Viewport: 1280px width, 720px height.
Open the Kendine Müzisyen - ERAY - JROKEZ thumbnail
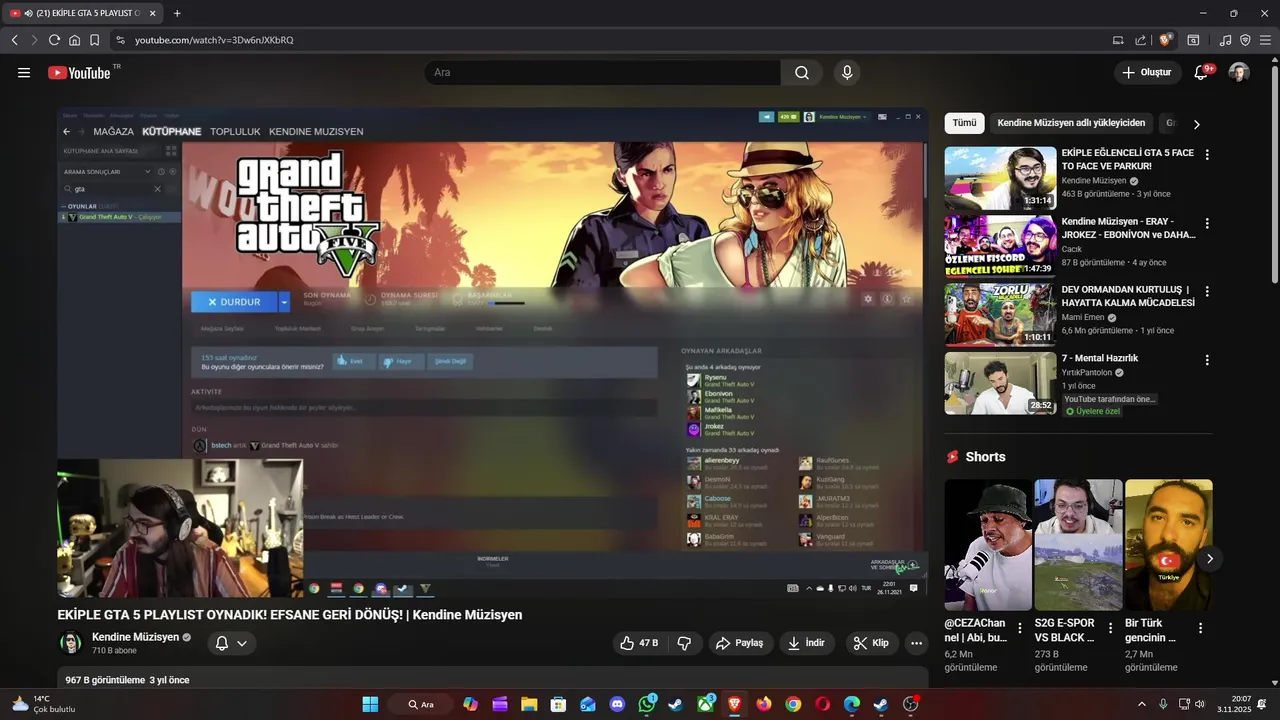1000,246
